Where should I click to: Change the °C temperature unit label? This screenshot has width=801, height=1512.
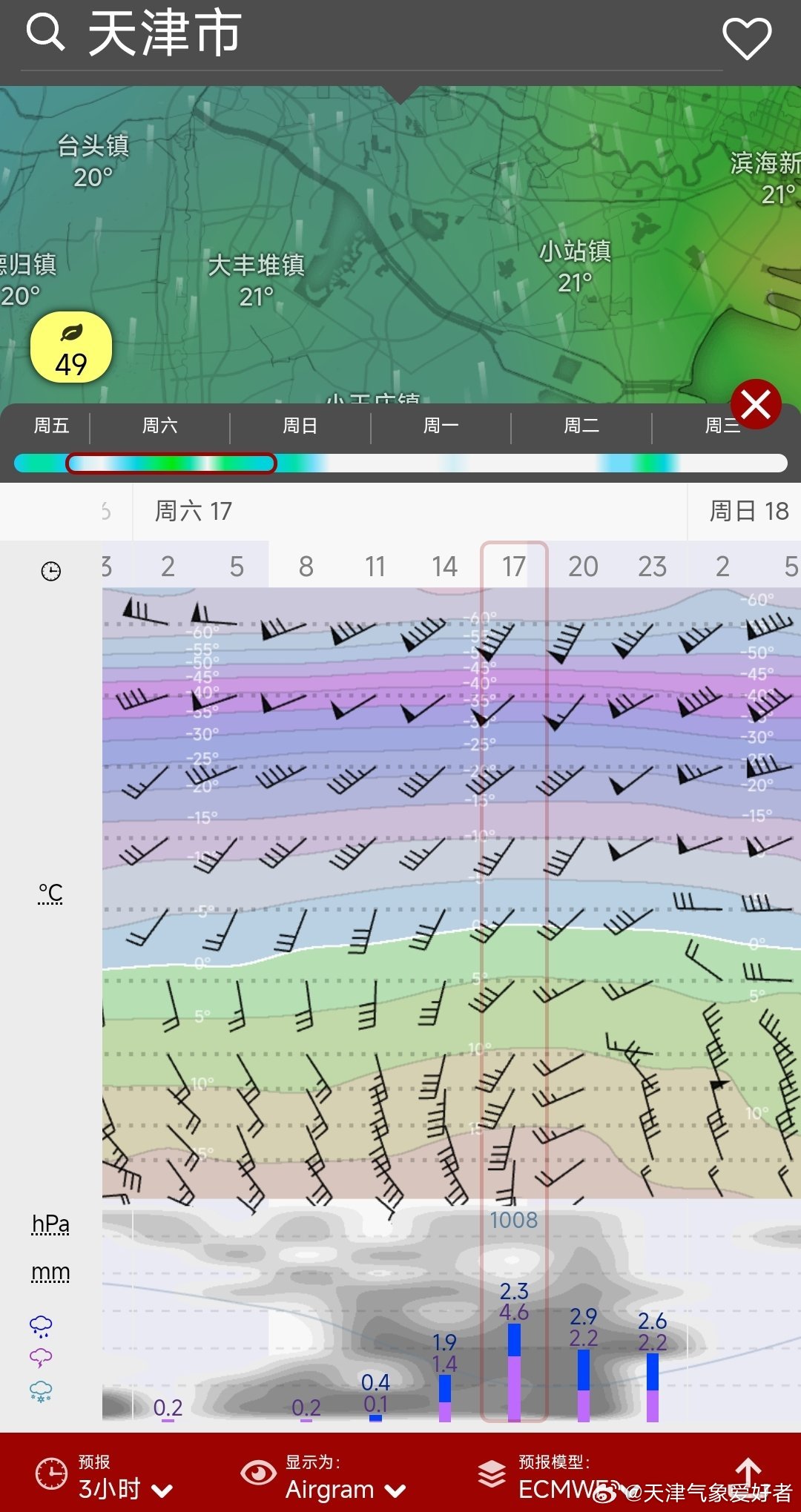(50, 894)
